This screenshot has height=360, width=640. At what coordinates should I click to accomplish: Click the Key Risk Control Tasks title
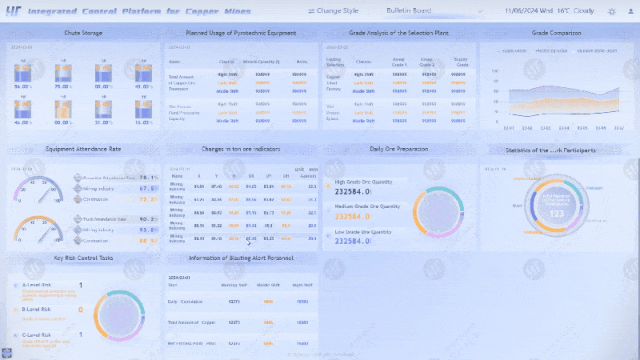[83, 258]
